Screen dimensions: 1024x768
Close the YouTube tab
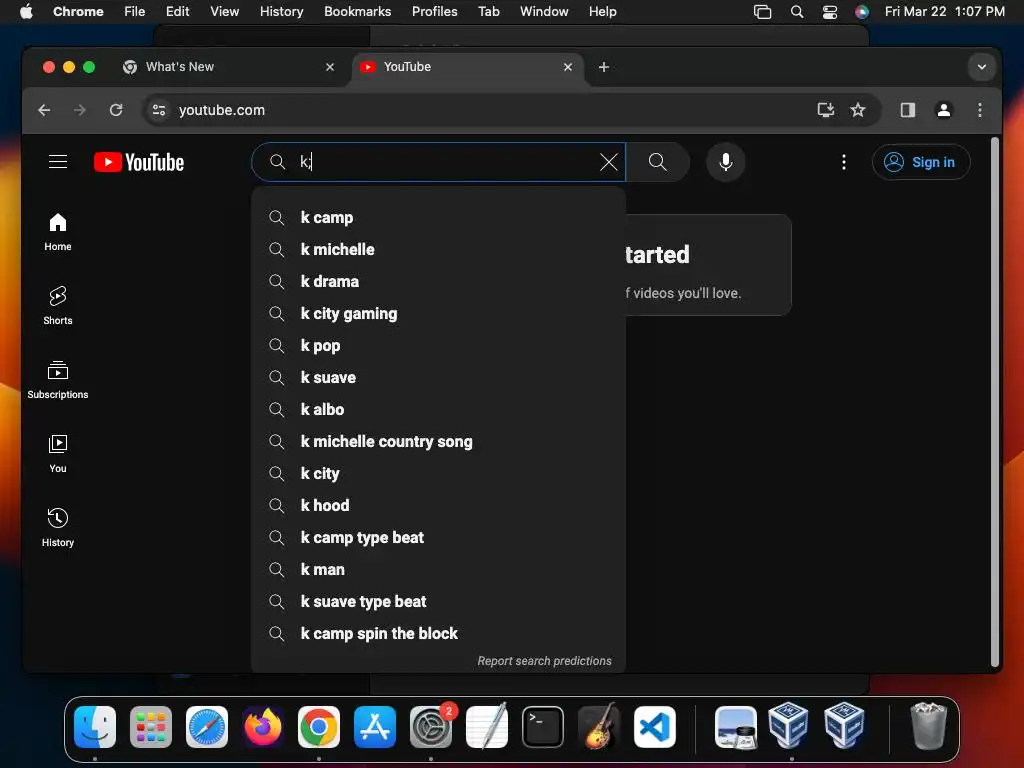coord(568,67)
